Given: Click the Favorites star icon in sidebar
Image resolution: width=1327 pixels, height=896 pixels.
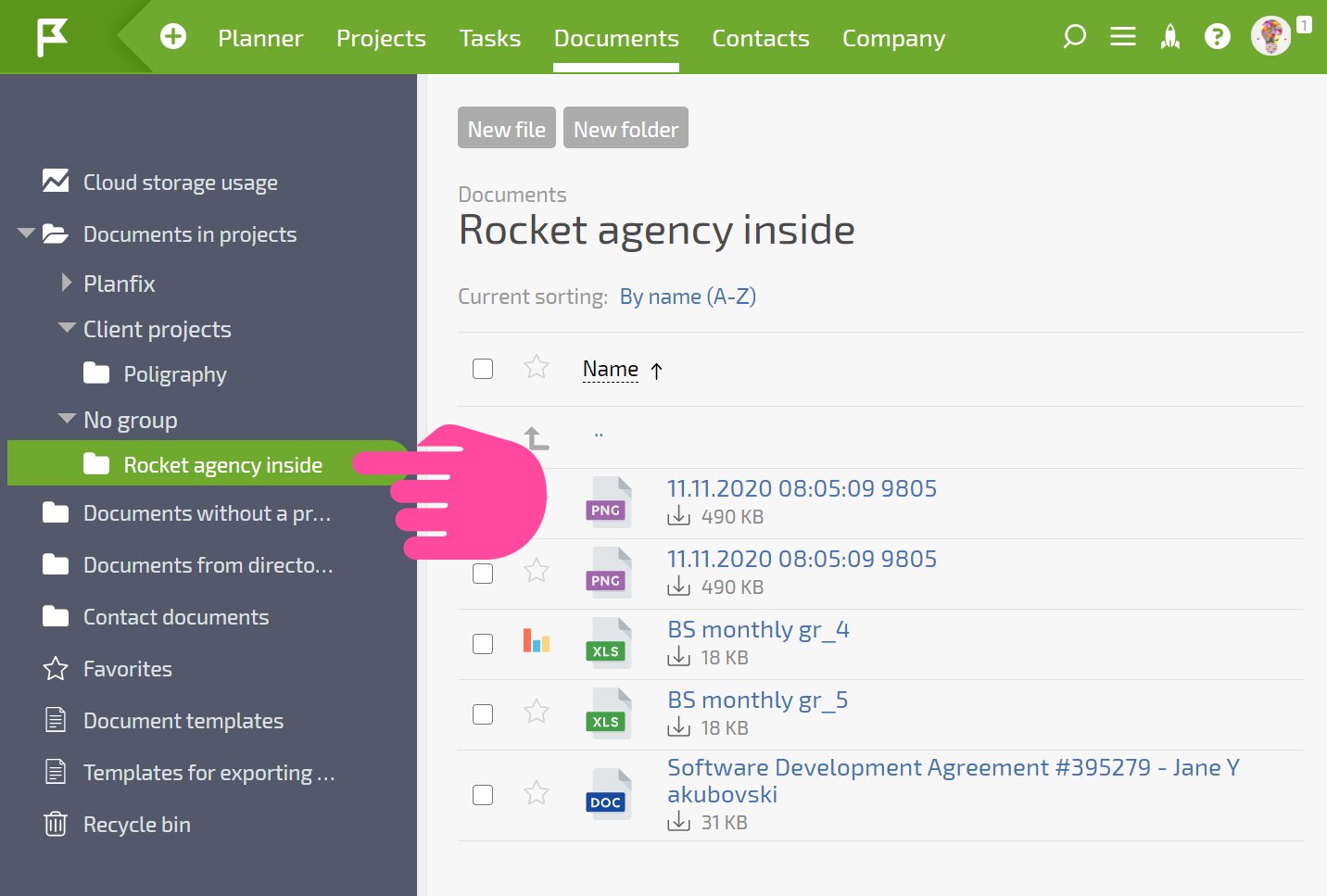Looking at the screenshot, I should point(56,669).
